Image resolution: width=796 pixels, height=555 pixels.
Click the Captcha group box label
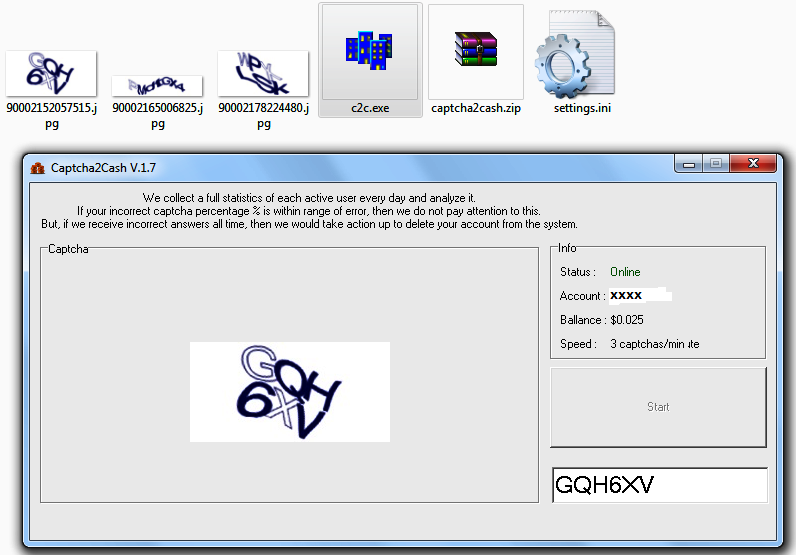(x=68, y=249)
